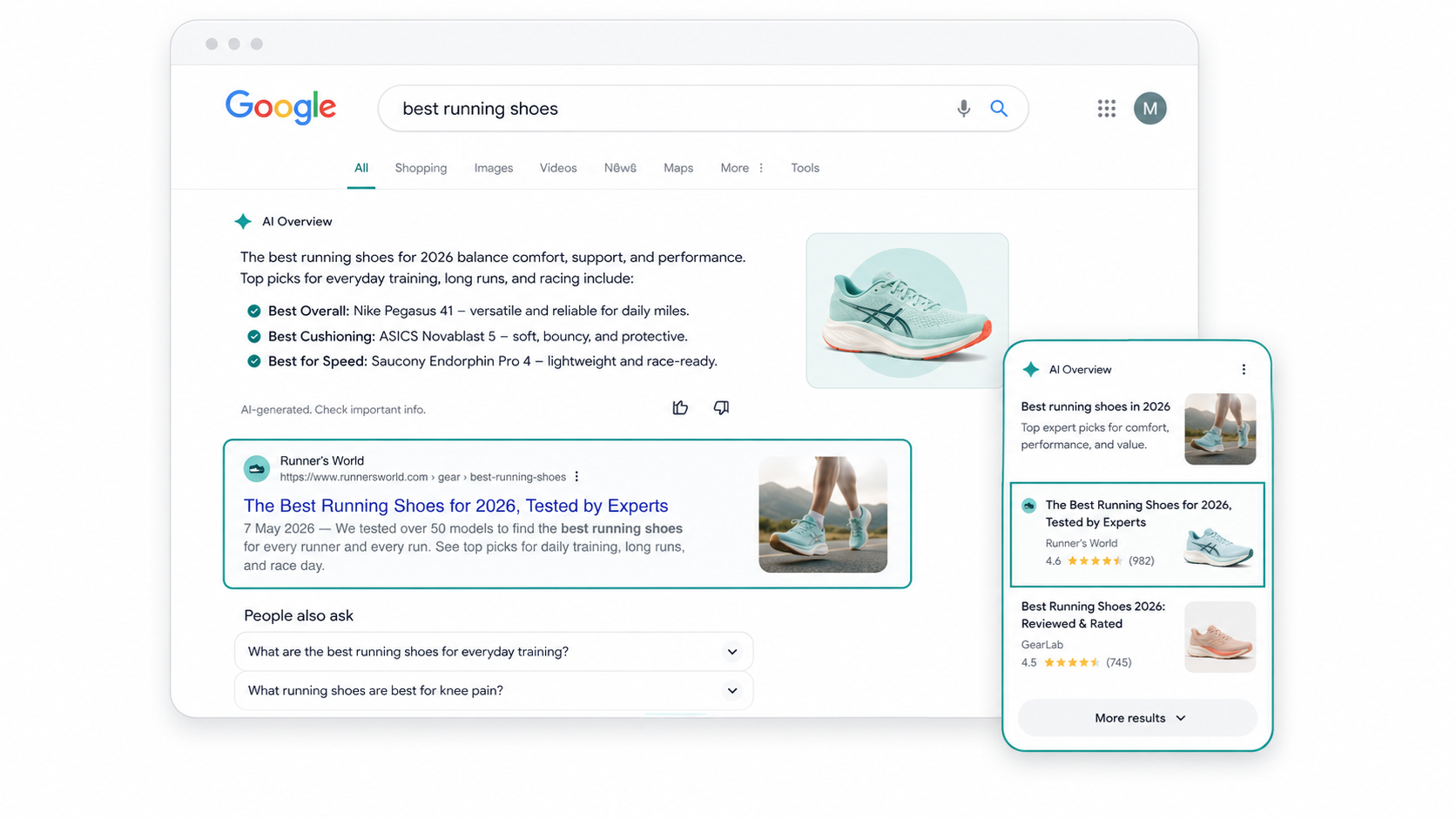Image resolution: width=1456 pixels, height=819 pixels.
Task: Click the AI Overview sparkle icon on desktop
Action: tap(243, 221)
